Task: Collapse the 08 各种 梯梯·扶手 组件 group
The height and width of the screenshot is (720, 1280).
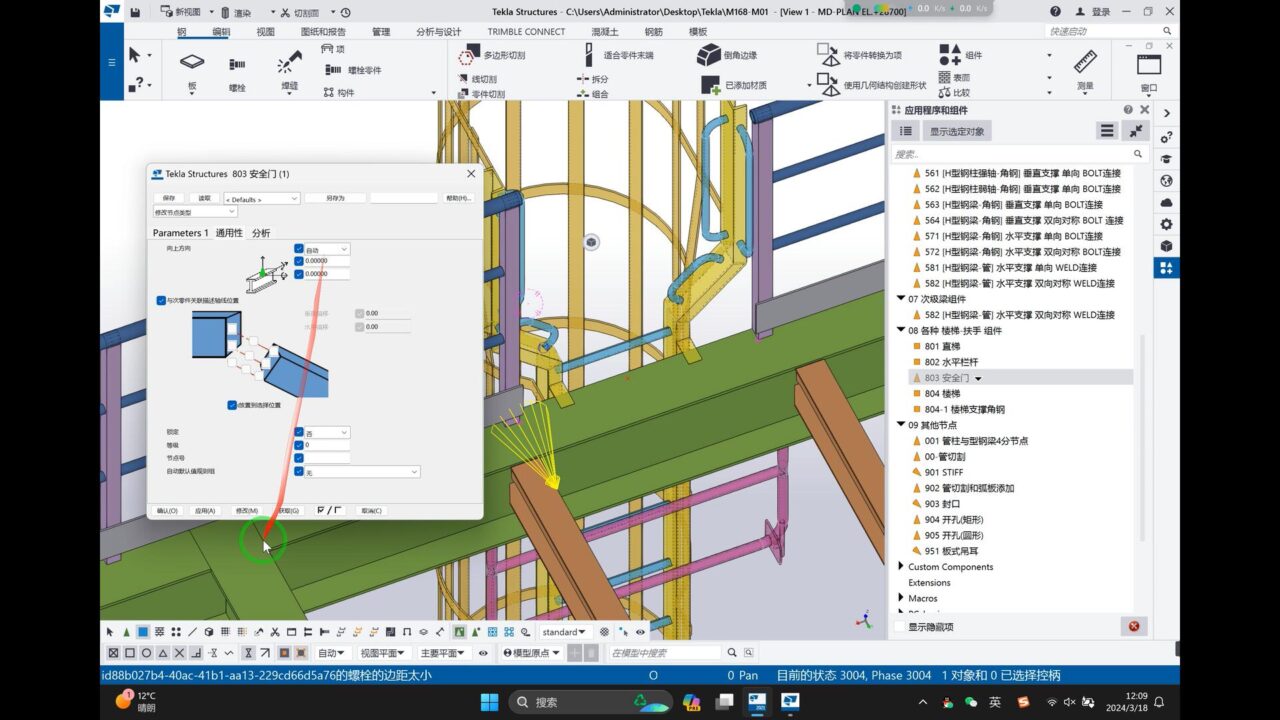Action: point(901,330)
